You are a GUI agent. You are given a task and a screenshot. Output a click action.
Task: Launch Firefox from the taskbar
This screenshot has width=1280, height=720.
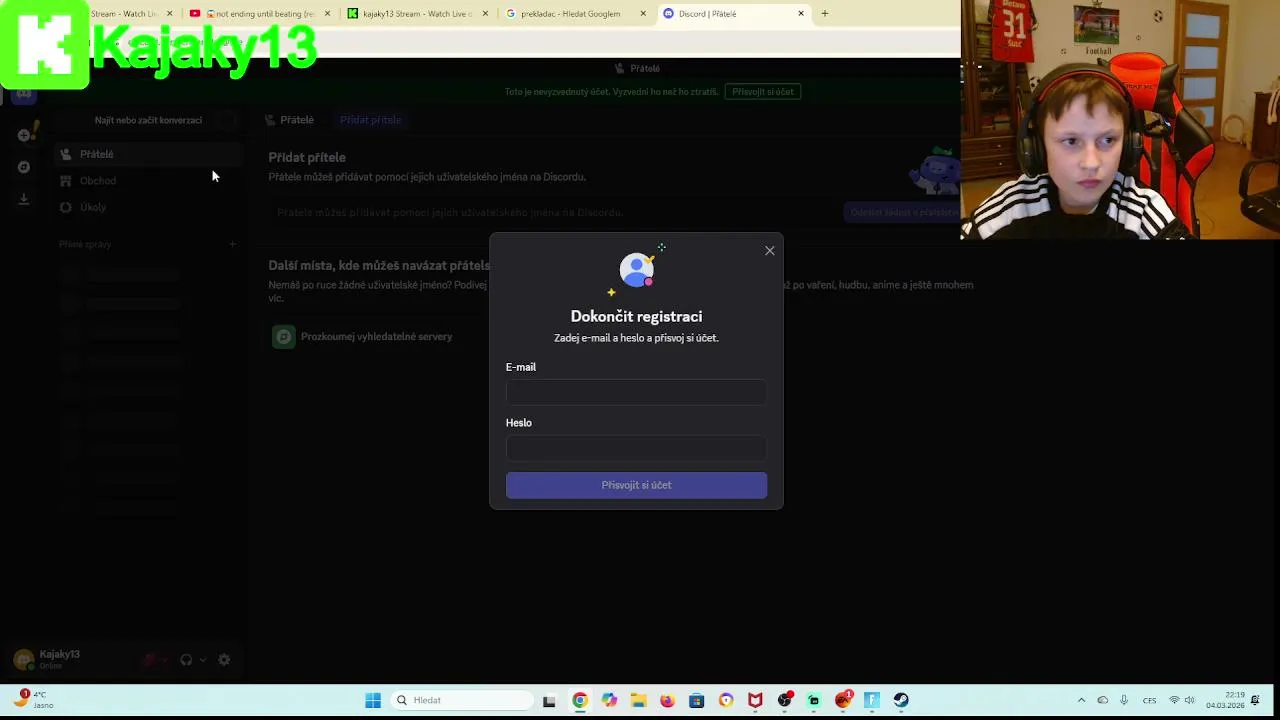coord(667,700)
